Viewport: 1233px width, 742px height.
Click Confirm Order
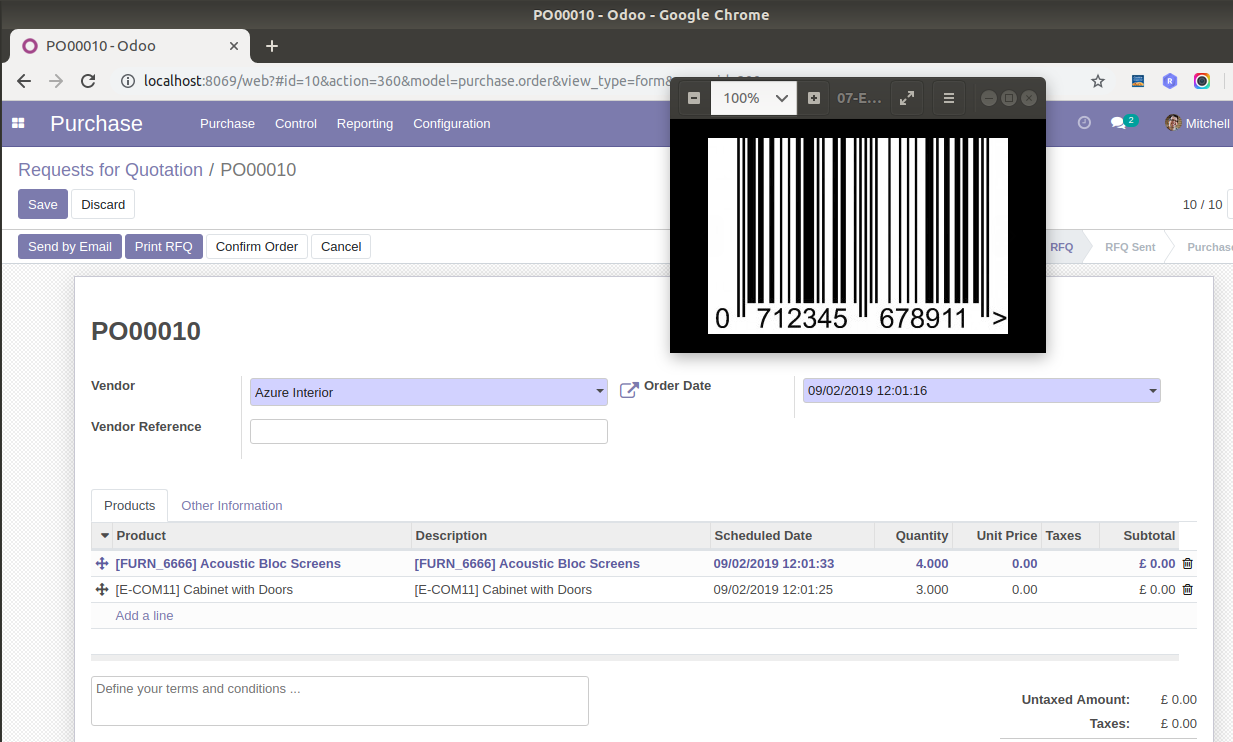pos(257,246)
